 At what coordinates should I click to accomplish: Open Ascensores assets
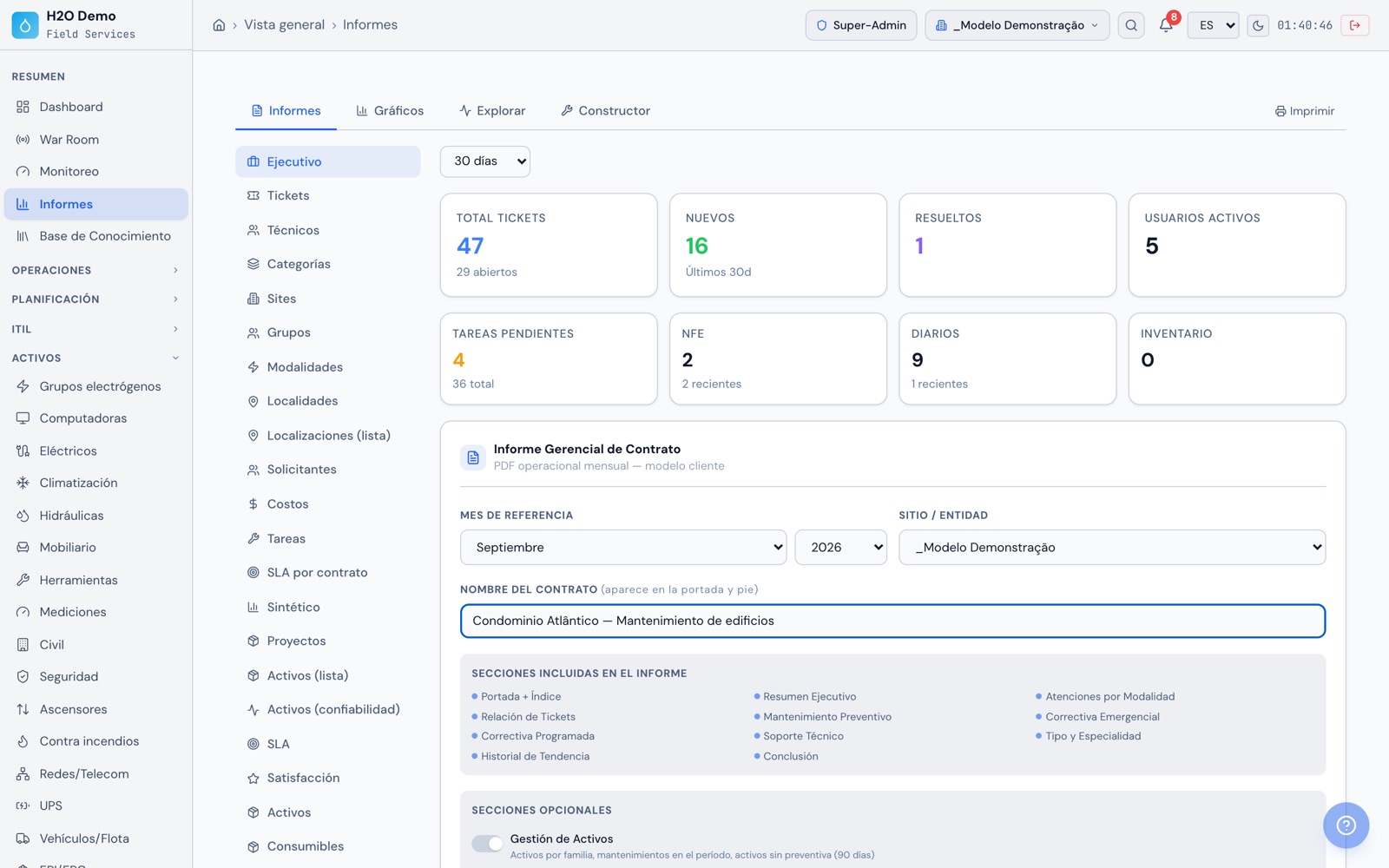tap(96, 709)
